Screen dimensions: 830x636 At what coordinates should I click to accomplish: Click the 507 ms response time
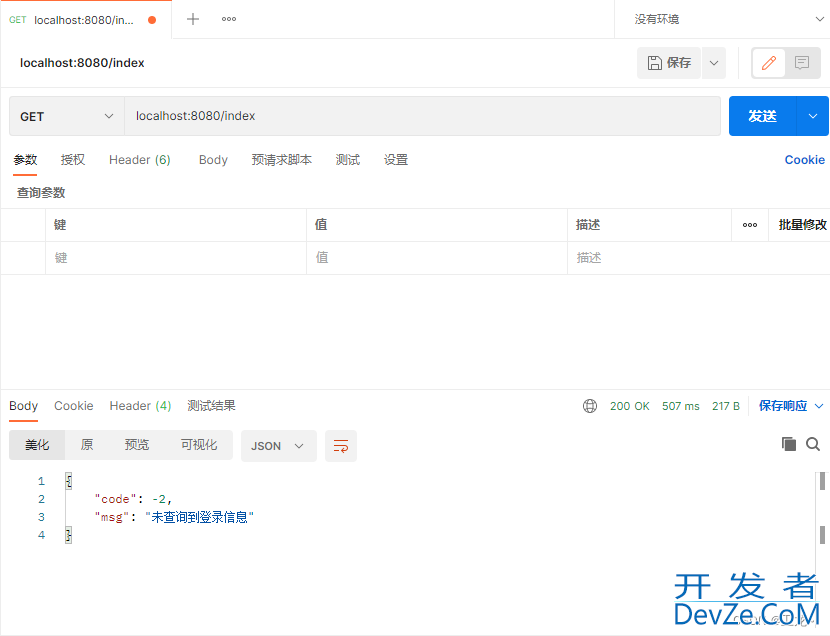click(x=680, y=406)
